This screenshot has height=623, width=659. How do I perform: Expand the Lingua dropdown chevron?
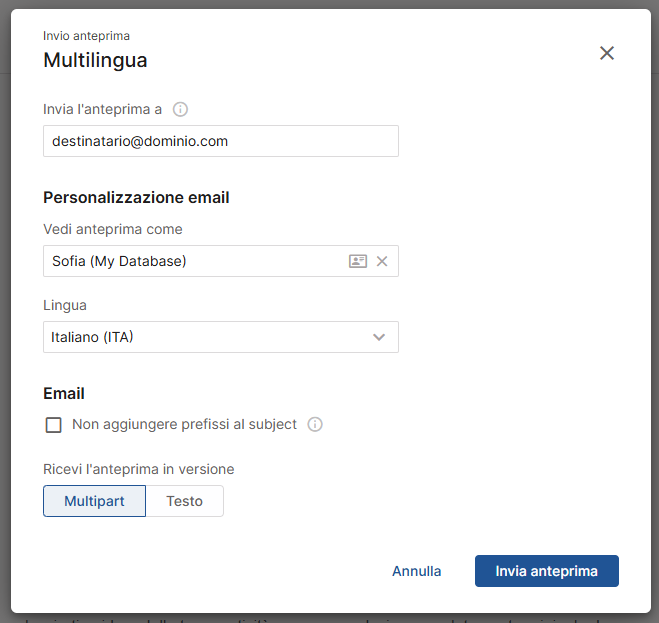(379, 337)
